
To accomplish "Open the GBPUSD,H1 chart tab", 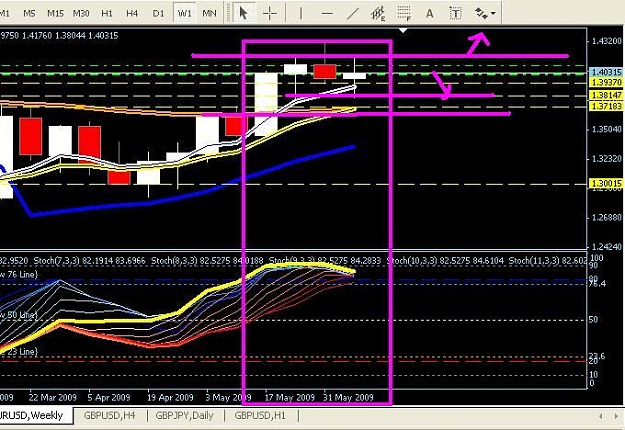I will pos(260,416).
